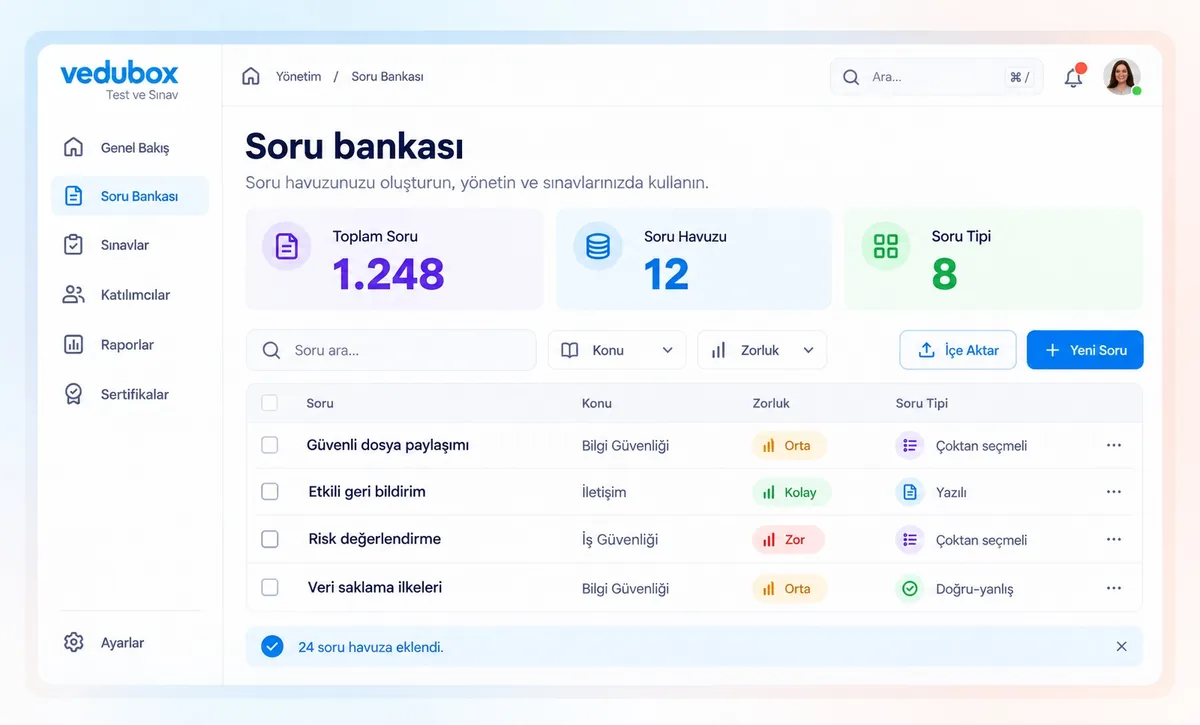This screenshot has height=725, width=1200.
Task: Click the blue checkmark icon in notification banner
Action: tap(272, 647)
